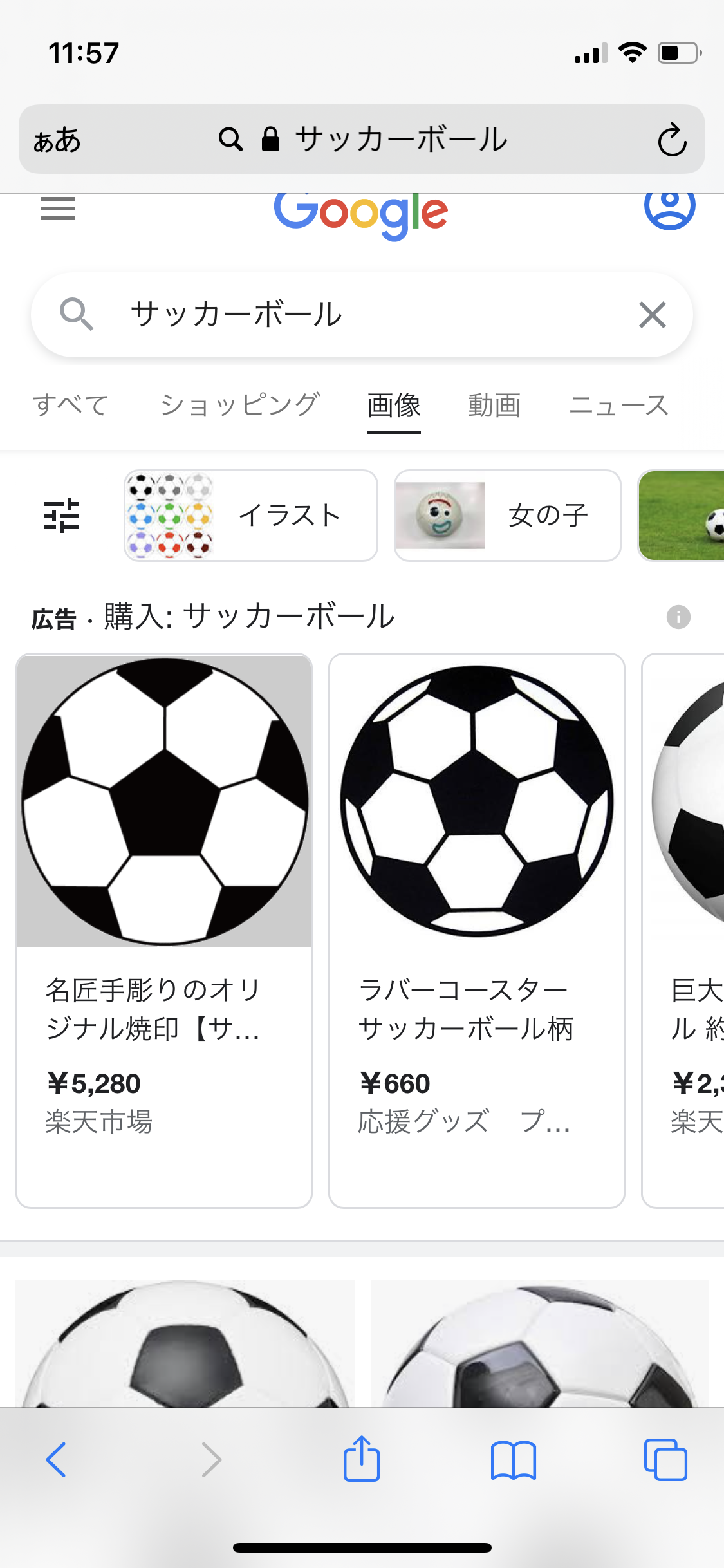This screenshot has height=1568, width=724.
Task: Open the Google account profile icon
Action: [x=669, y=206]
